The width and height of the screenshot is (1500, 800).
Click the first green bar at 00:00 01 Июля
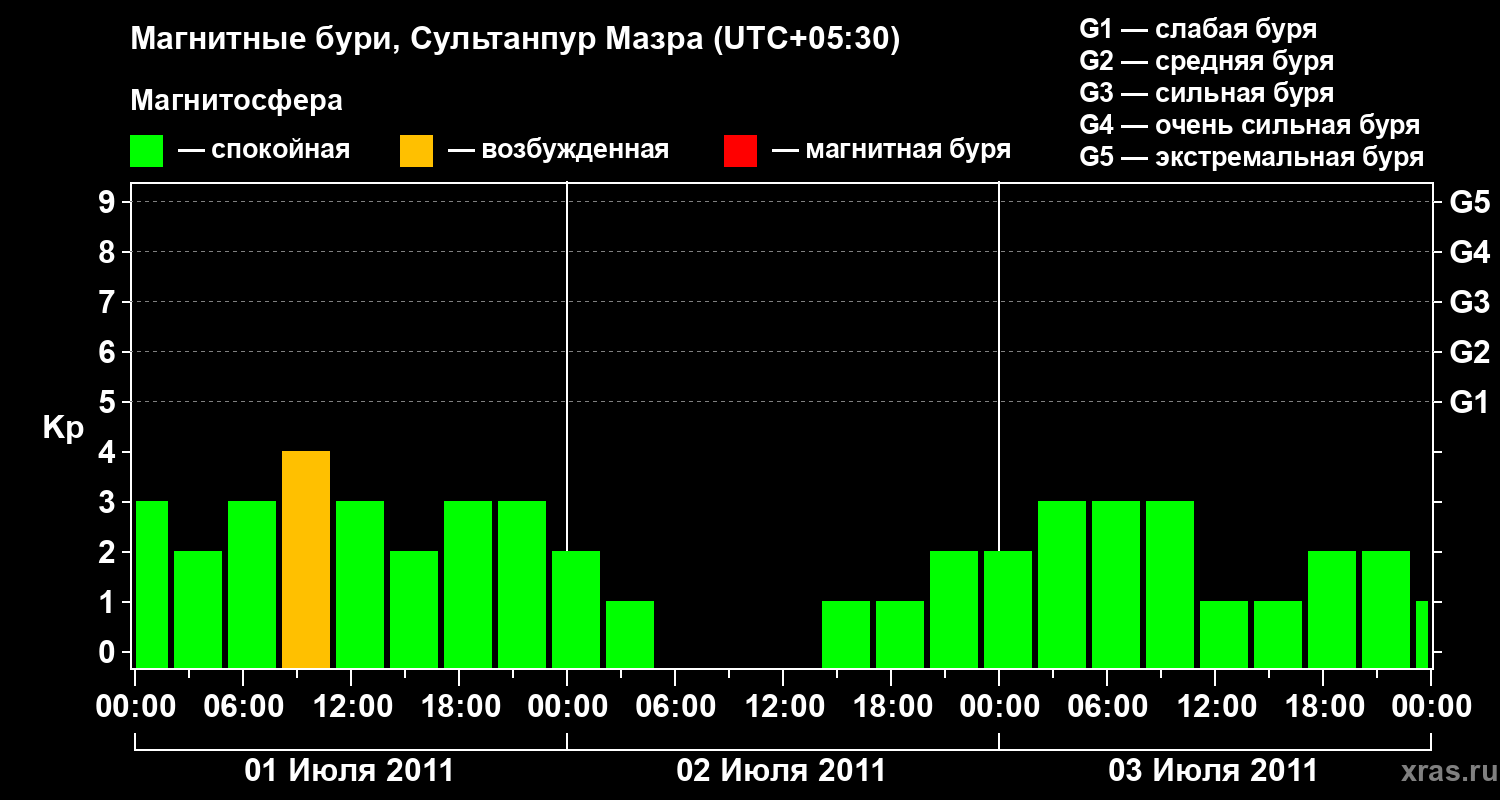coord(152,585)
